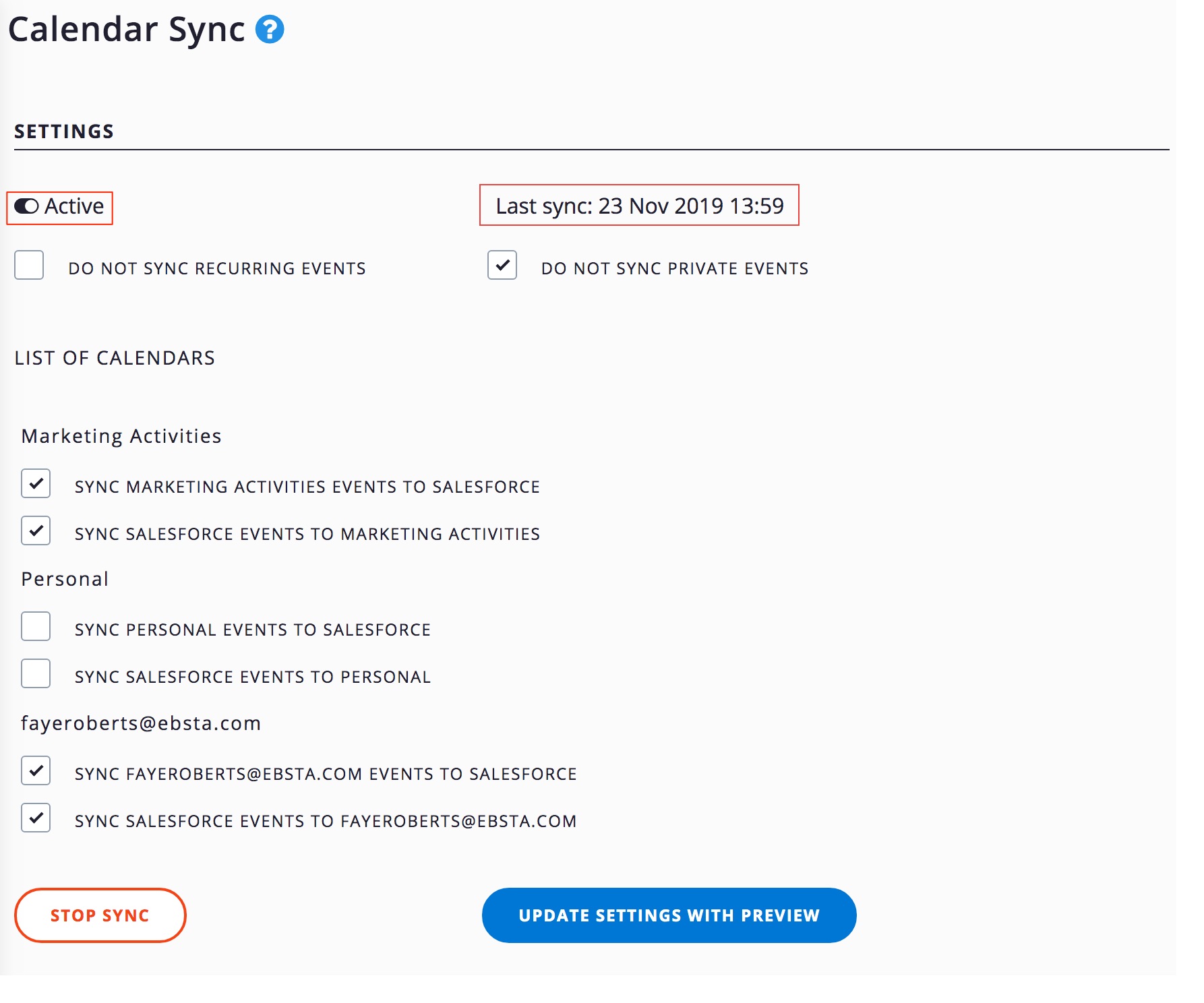Uncheck Sync Marketing Activities Events to Salesforce
Image resolution: width=1204 pixels, height=1003 pixels.
tap(36, 483)
